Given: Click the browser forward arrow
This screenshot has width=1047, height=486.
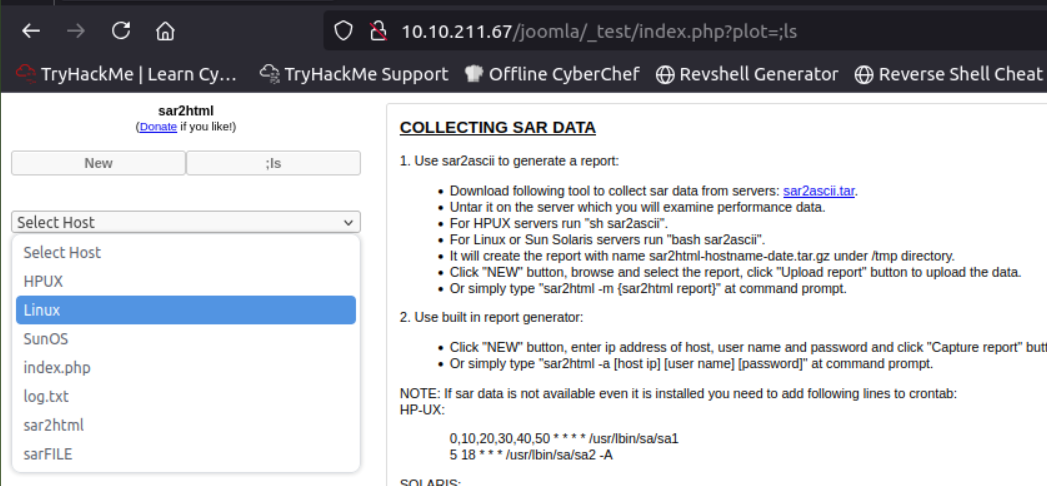Looking at the screenshot, I should pyautogui.click(x=76, y=31).
